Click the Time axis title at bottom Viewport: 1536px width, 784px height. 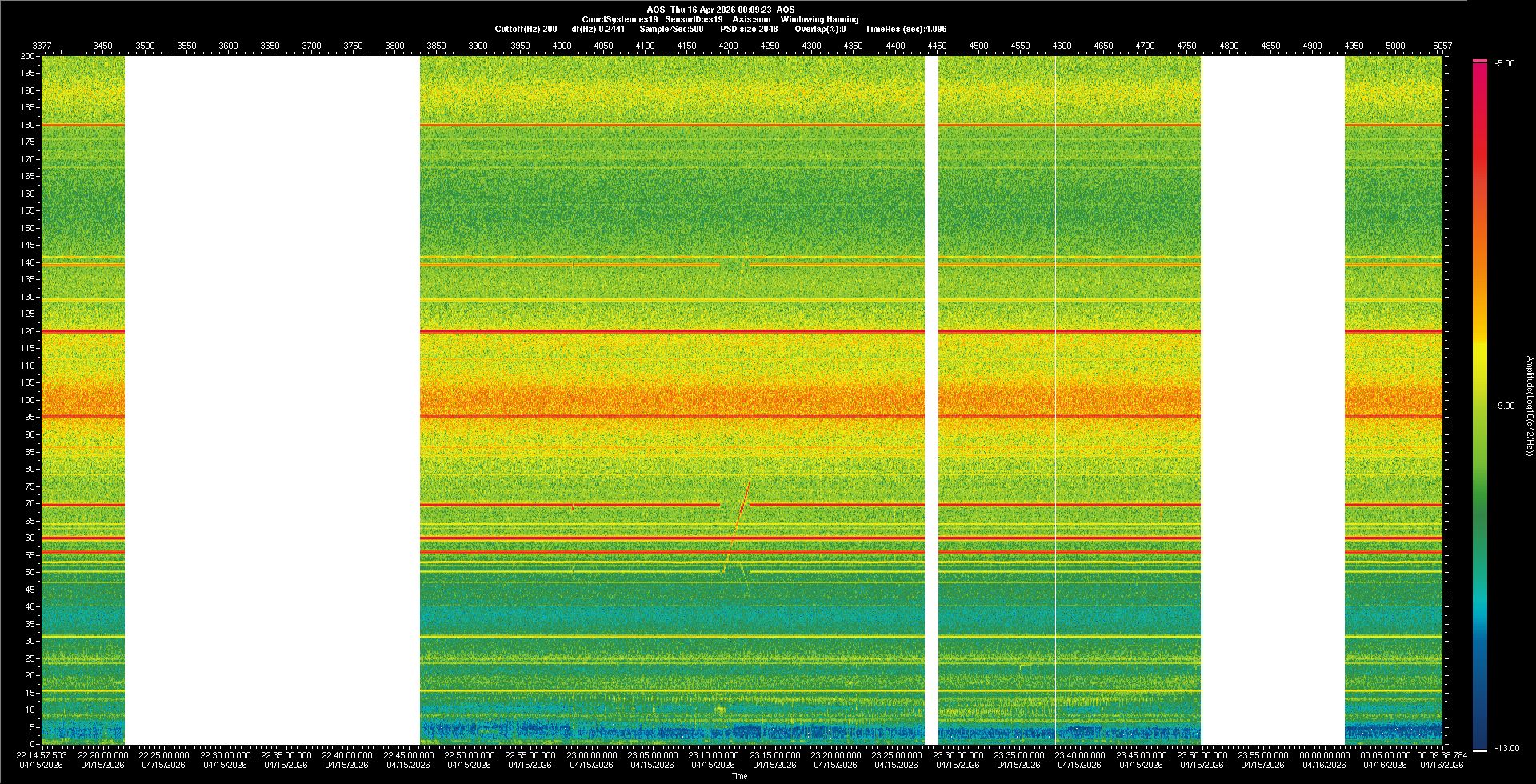[x=739, y=776]
